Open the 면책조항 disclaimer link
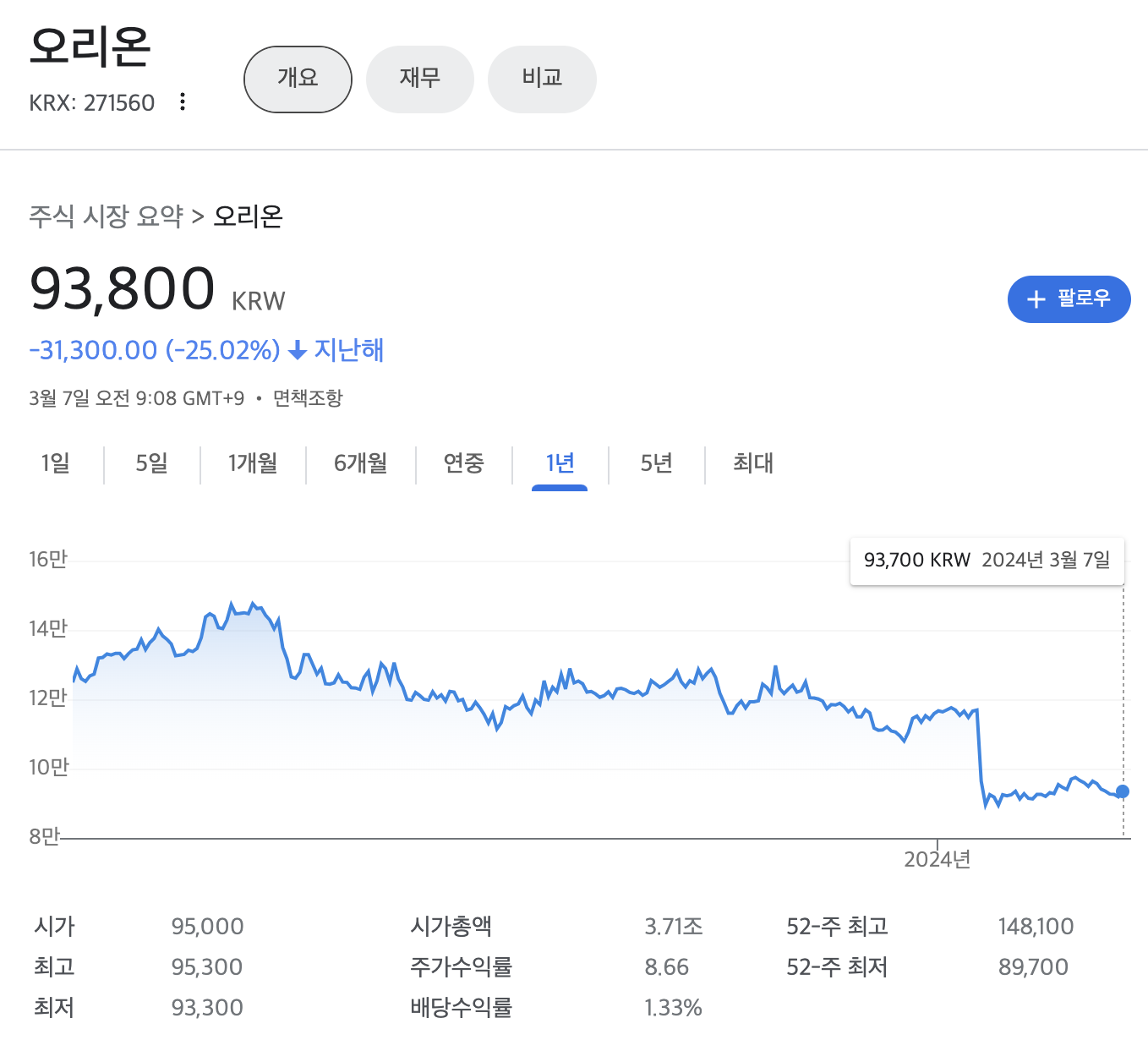1148x1040 pixels. point(308,398)
